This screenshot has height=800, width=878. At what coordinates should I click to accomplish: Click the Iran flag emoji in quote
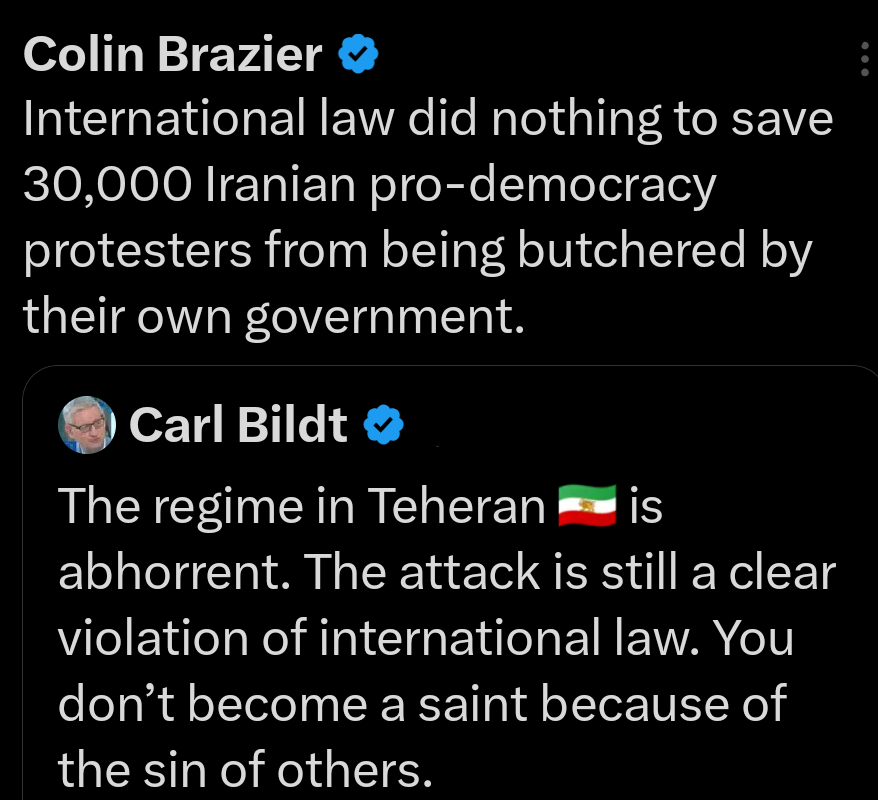[588, 508]
